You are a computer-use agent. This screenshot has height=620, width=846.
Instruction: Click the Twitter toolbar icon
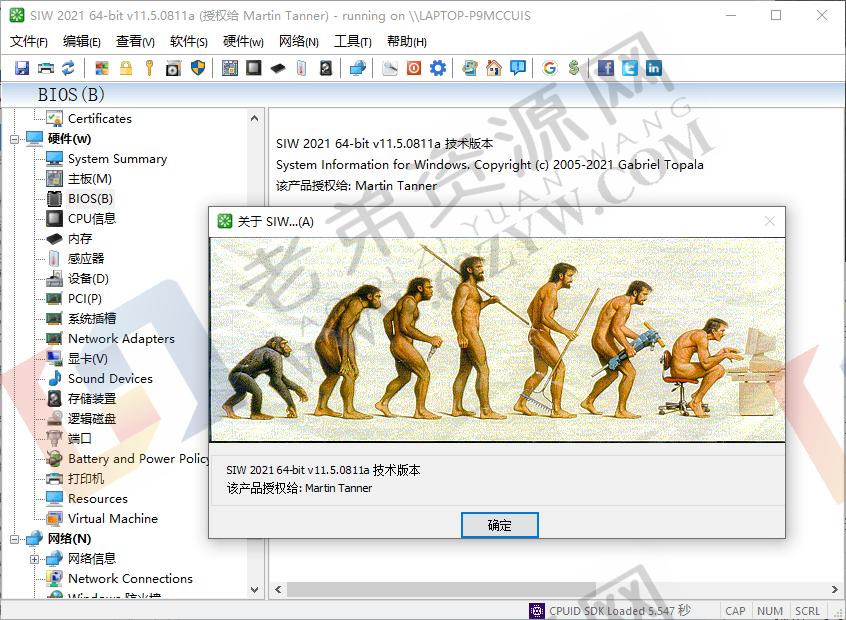click(630, 68)
